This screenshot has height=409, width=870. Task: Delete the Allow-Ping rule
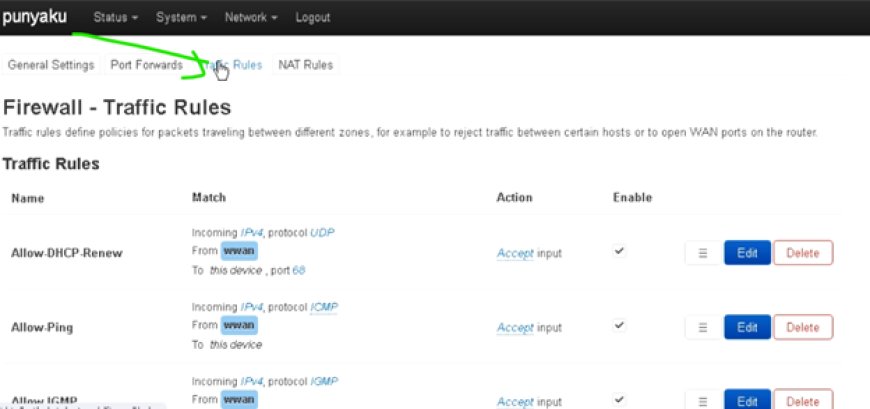click(x=803, y=327)
